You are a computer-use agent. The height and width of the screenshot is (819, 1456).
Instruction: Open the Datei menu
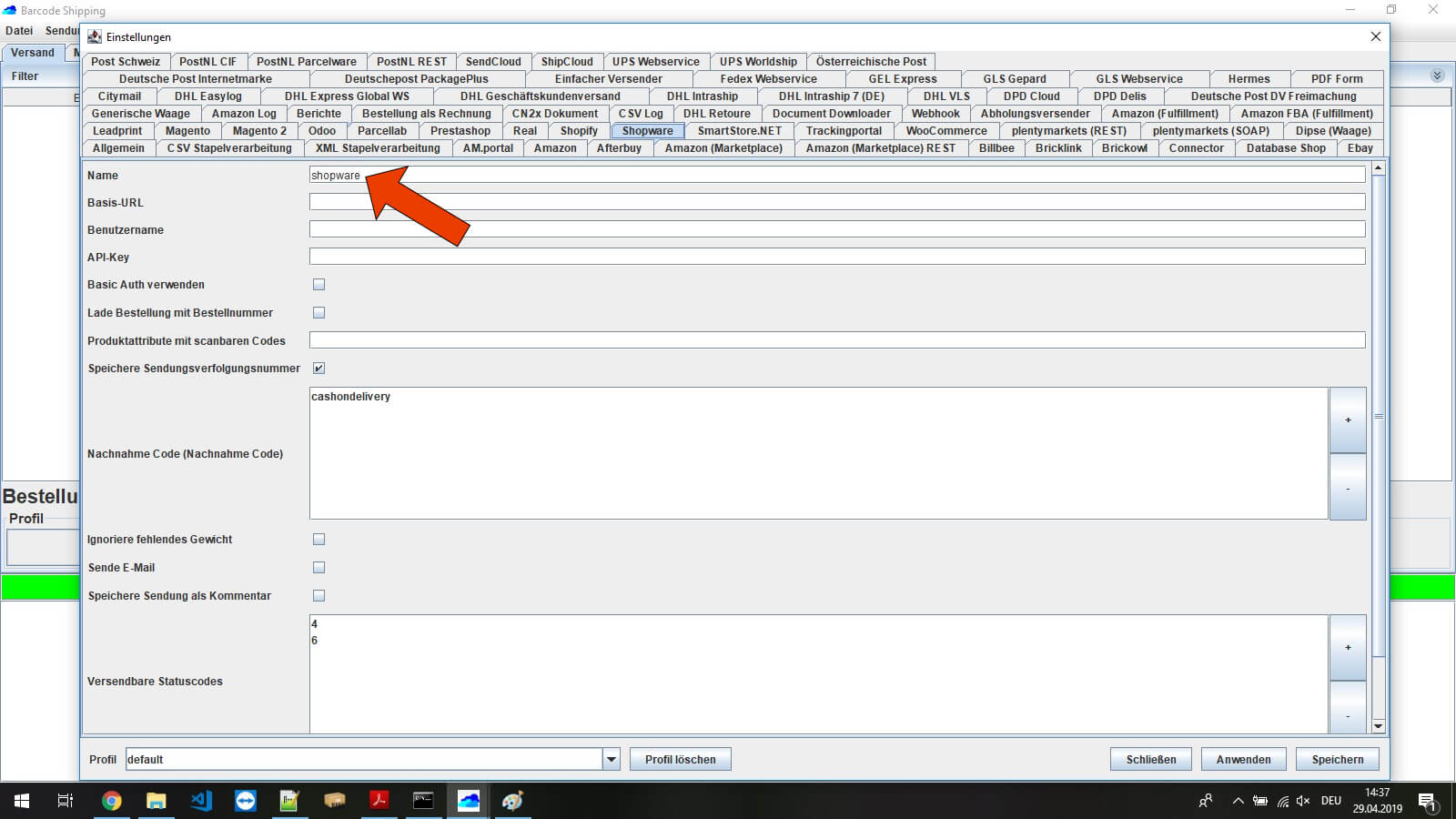pos(19,31)
